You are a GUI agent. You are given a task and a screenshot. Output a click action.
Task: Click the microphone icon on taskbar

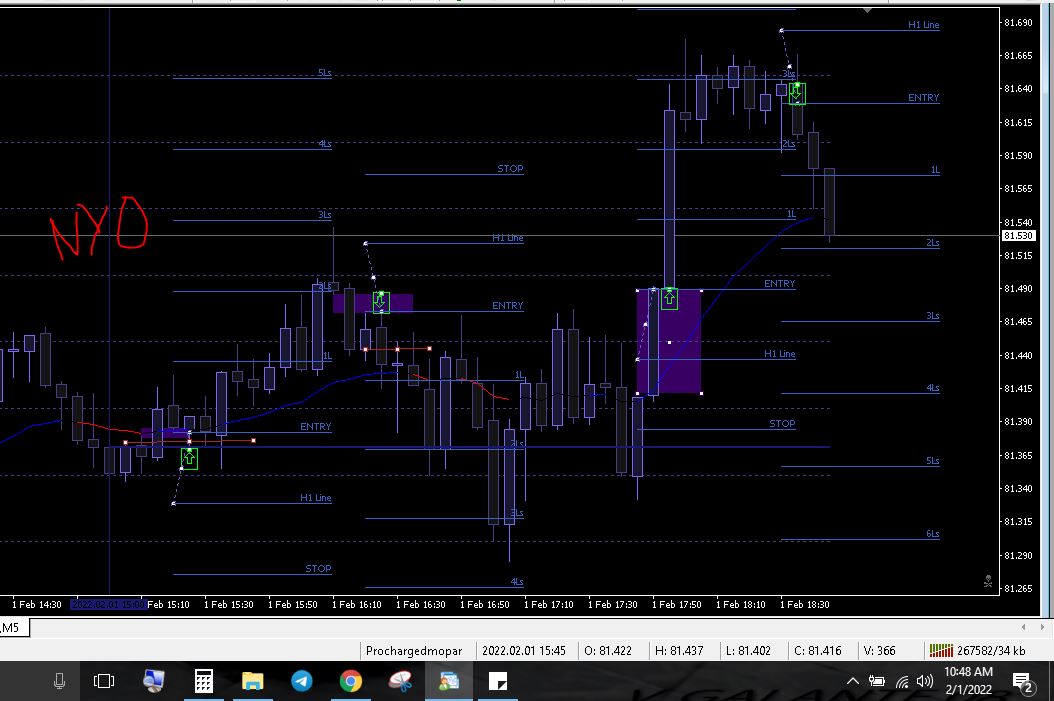(x=59, y=682)
